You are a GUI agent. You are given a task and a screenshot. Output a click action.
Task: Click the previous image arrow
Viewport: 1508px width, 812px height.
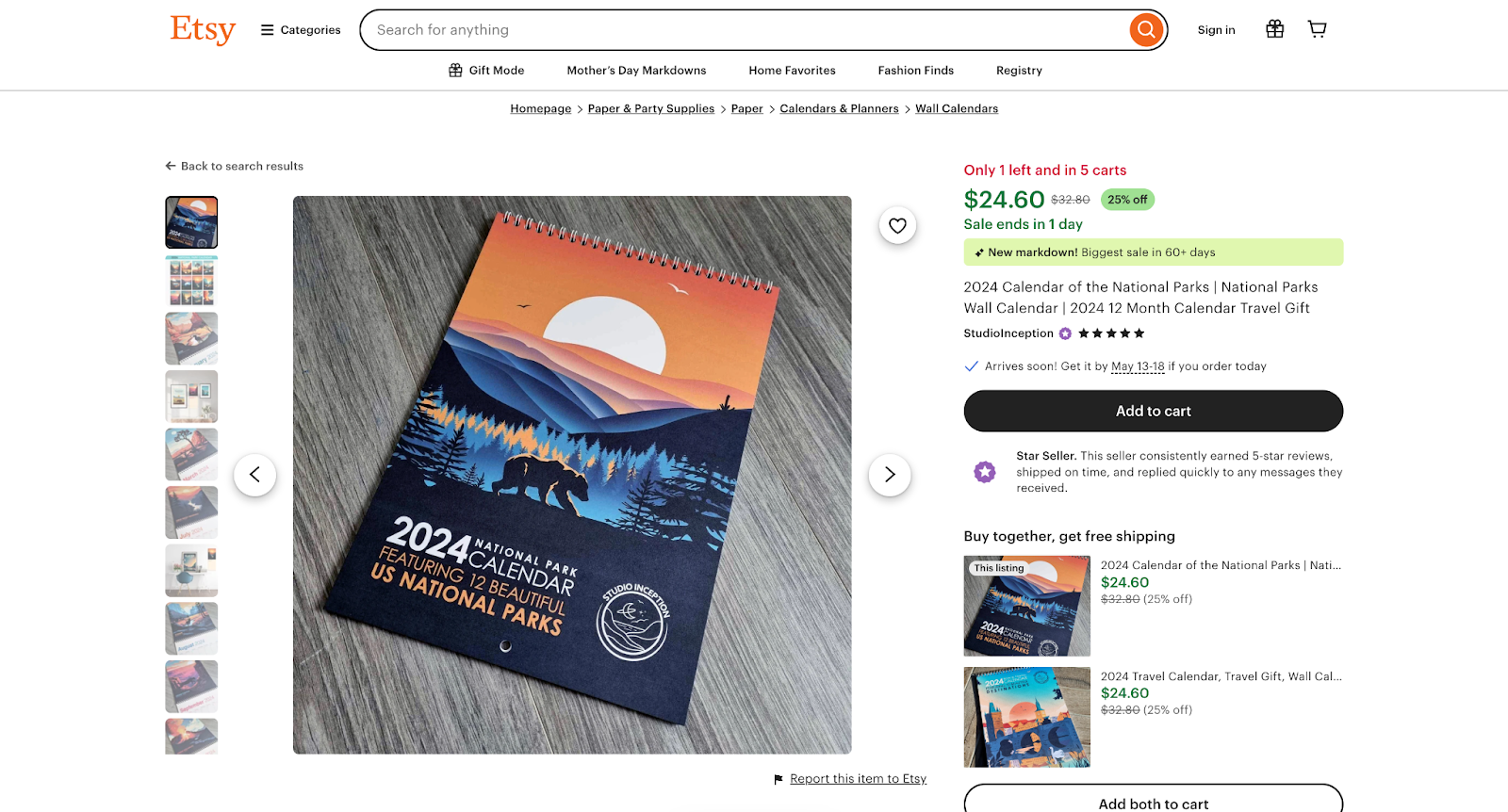click(254, 475)
